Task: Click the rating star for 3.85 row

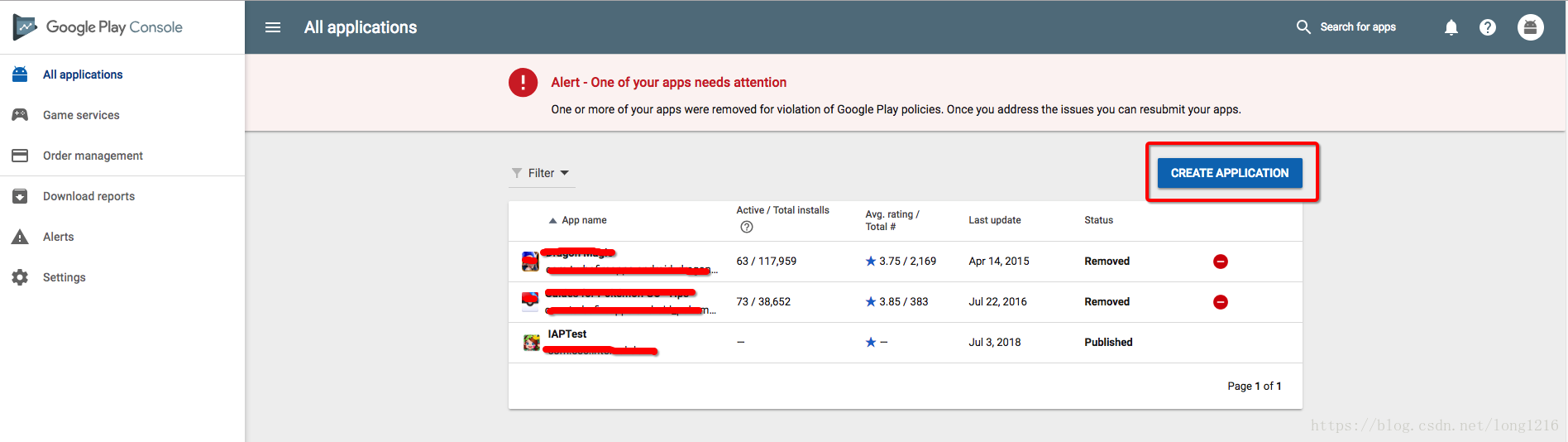Action: tap(871, 301)
